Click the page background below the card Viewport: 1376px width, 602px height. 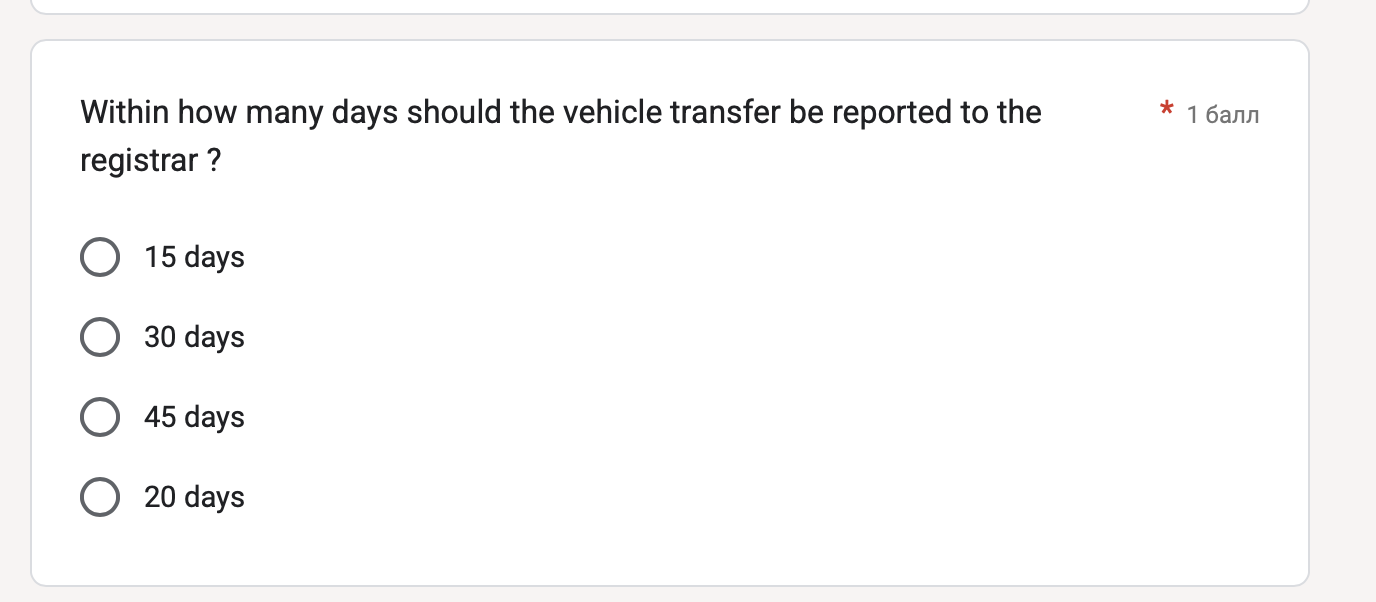tap(670, 595)
